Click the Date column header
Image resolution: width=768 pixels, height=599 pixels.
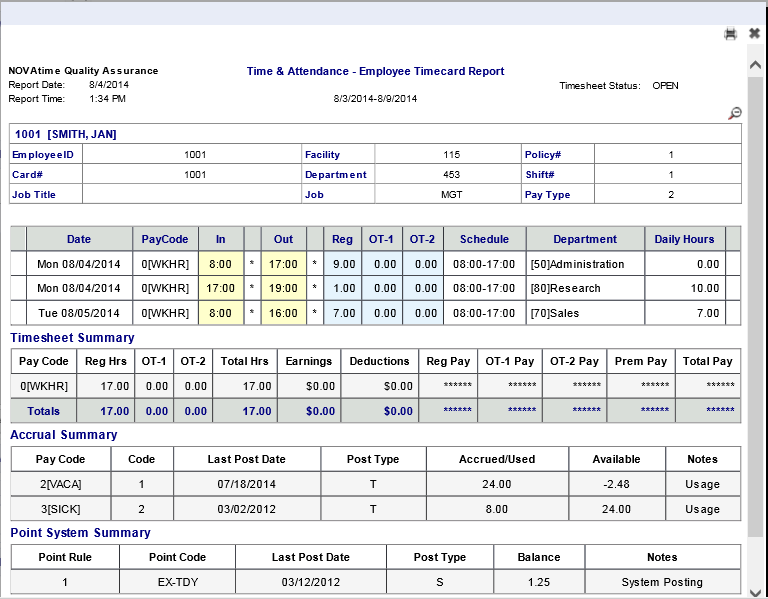79,239
